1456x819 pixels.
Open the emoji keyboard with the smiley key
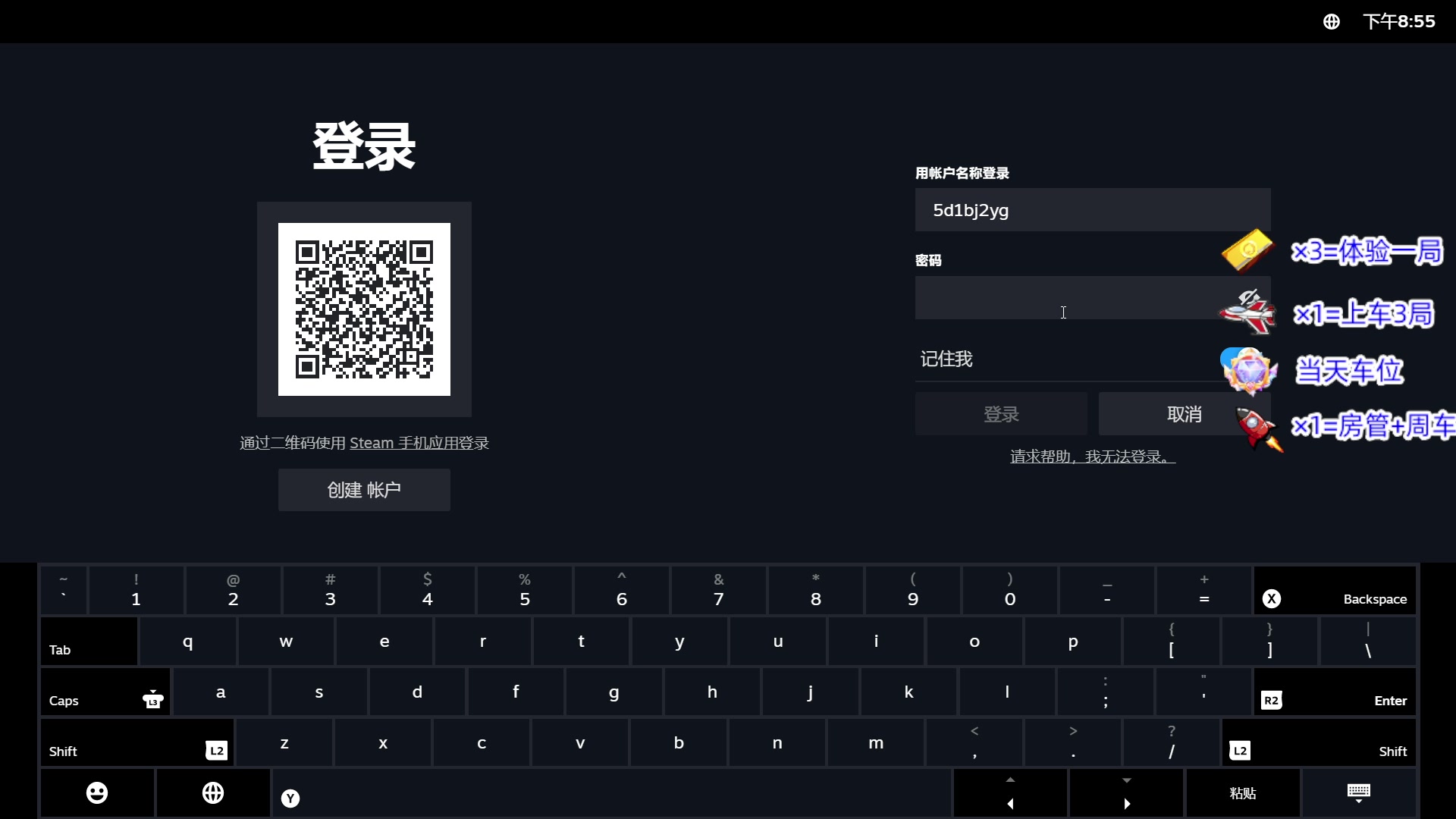[x=97, y=793]
